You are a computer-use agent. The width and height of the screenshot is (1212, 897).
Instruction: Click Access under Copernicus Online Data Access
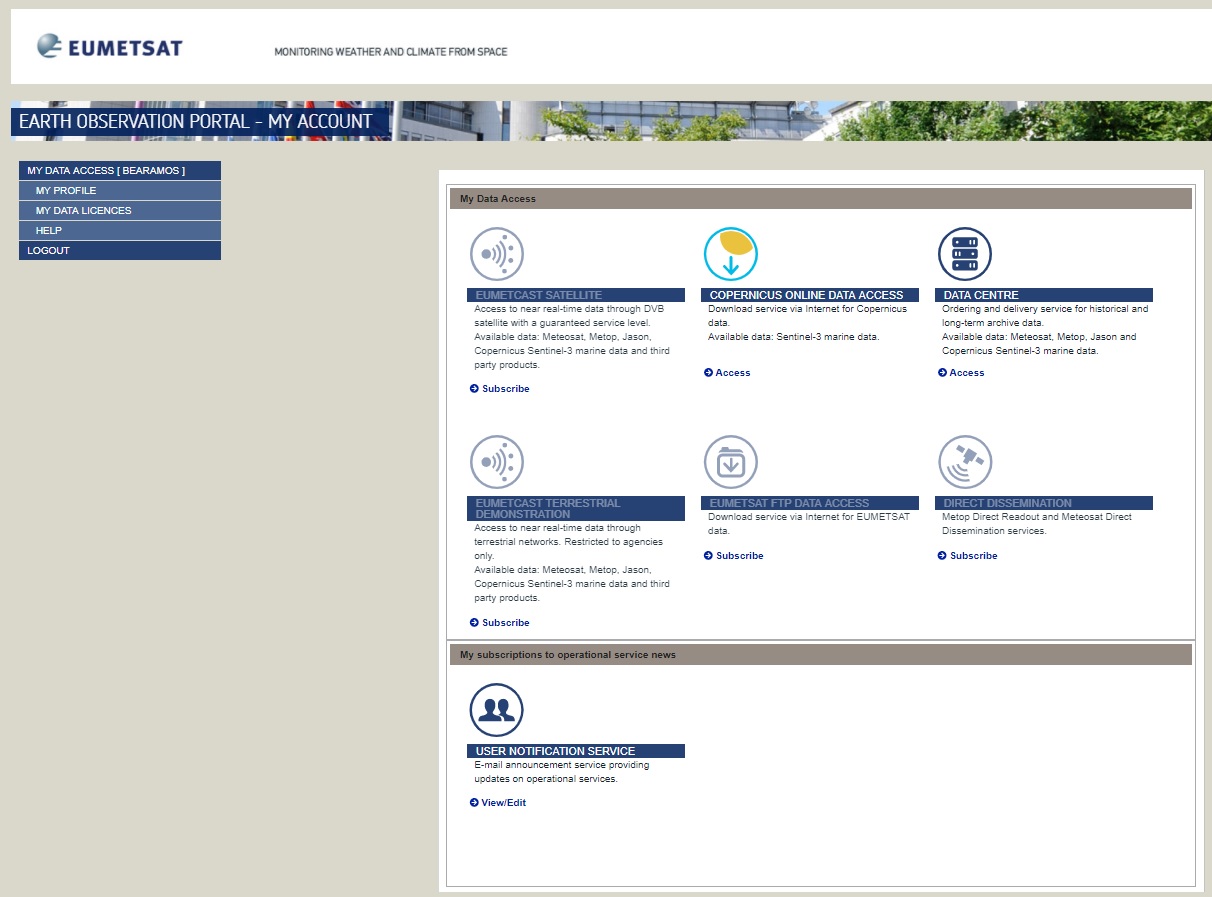click(727, 373)
